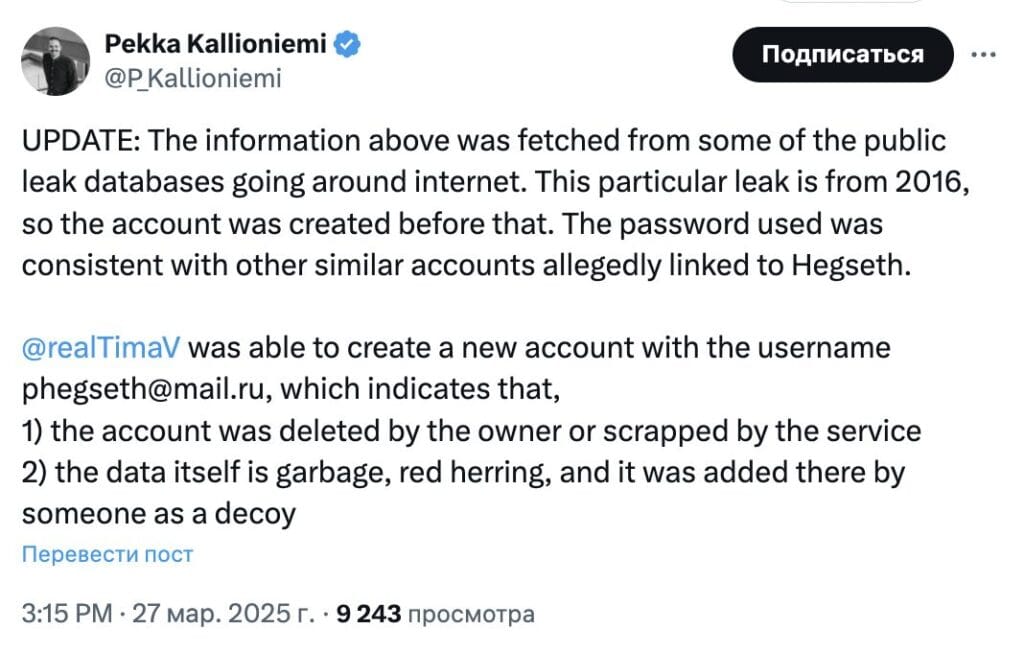Click the 9 243 просмотра view count

[436, 613]
